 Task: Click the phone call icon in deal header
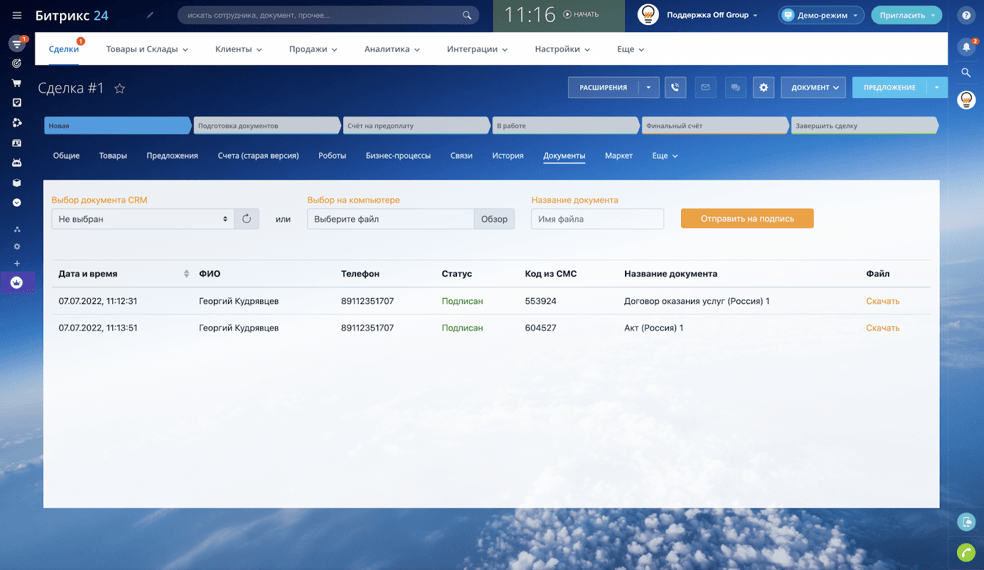[x=675, y=88]
